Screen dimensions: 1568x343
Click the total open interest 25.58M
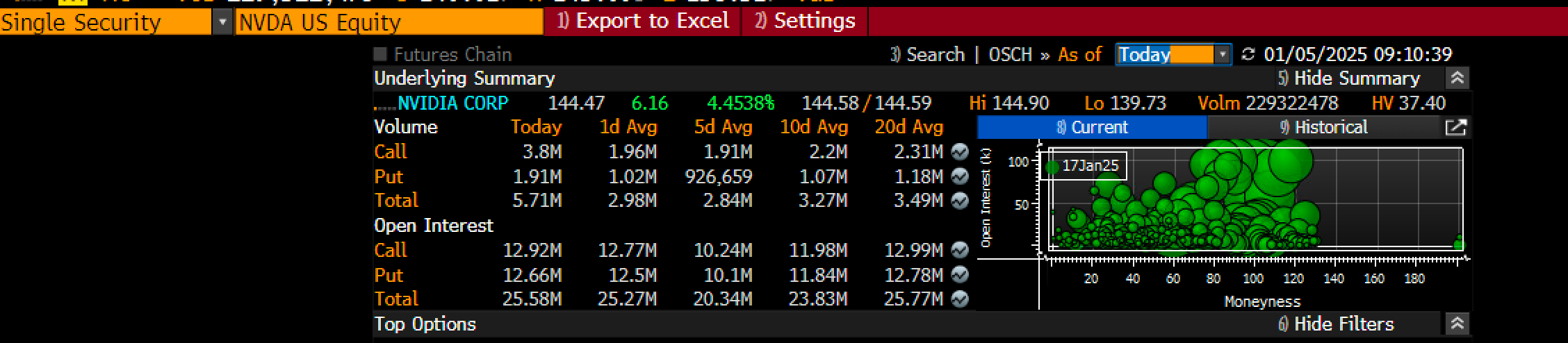[532, 299]
